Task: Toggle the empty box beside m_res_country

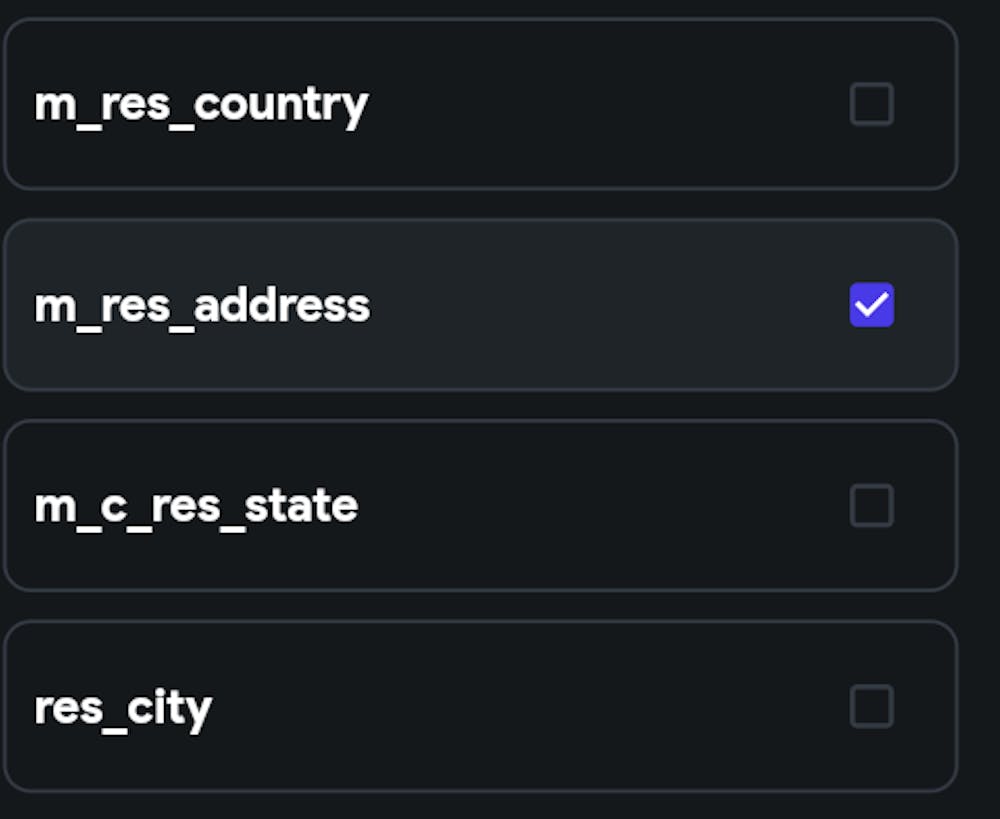Action: coord(871,104)
